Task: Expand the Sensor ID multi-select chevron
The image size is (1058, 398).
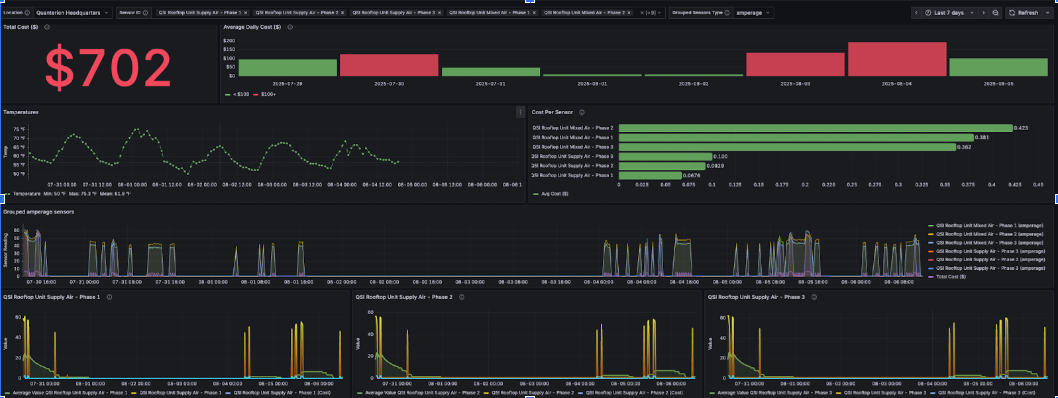Action: point(659,13)
